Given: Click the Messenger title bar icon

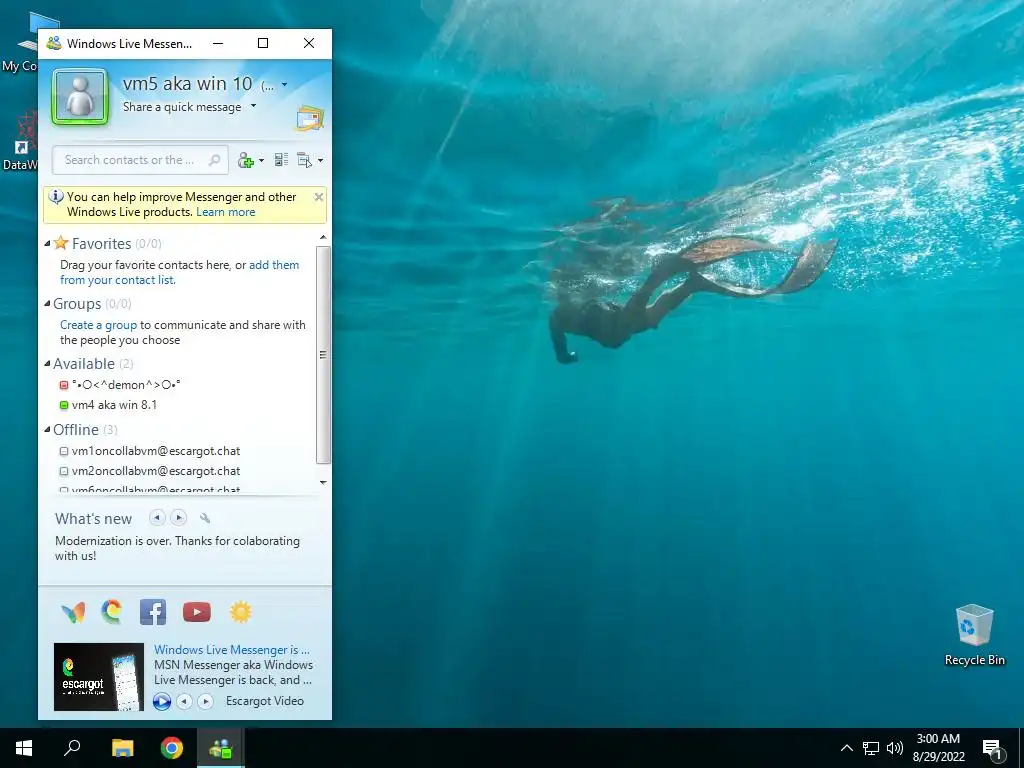Looking at the screenshot, I should (54, 43).
